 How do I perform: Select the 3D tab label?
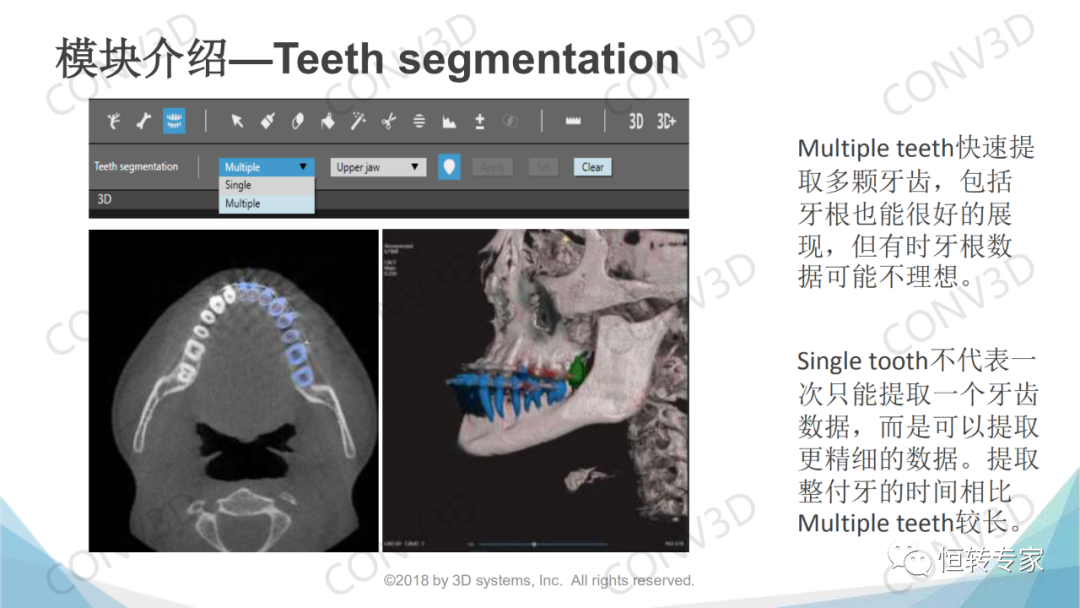click(x=104, y=199)
